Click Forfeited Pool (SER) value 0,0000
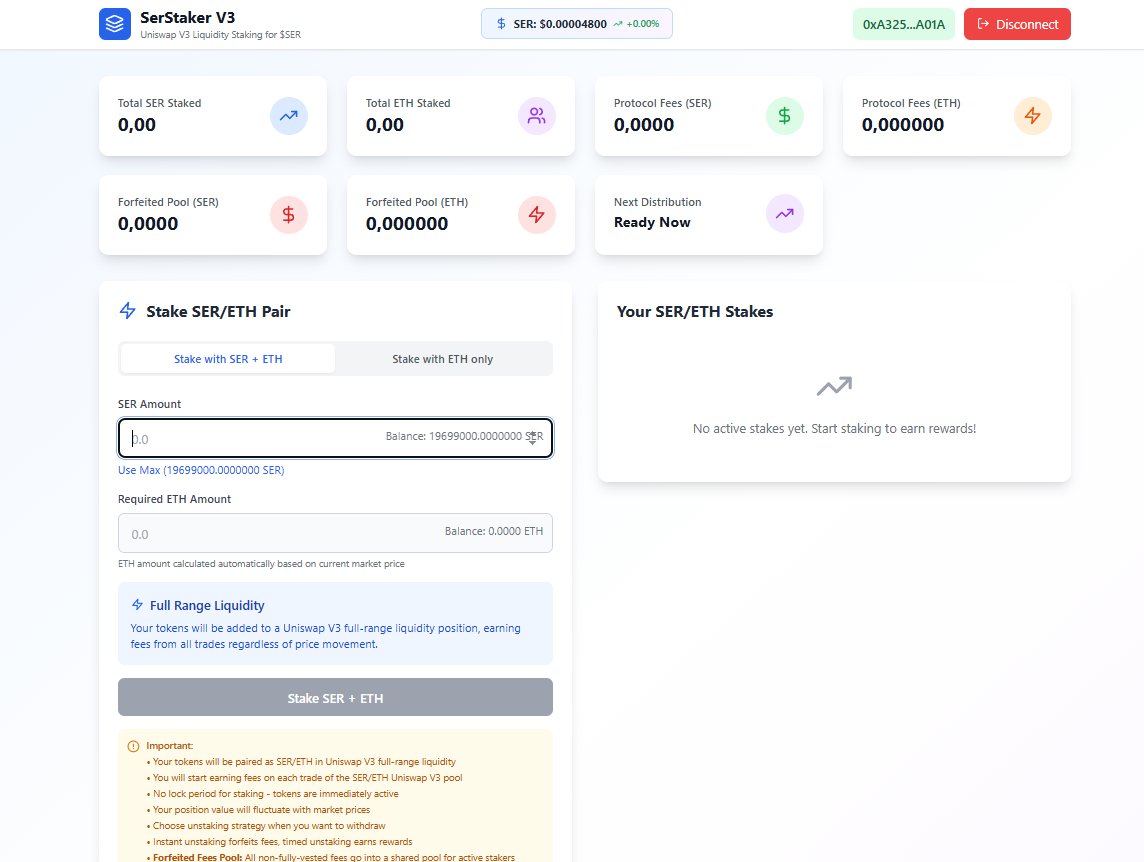The height and width of the screenshot is (862, 1144). pos(148,223)
